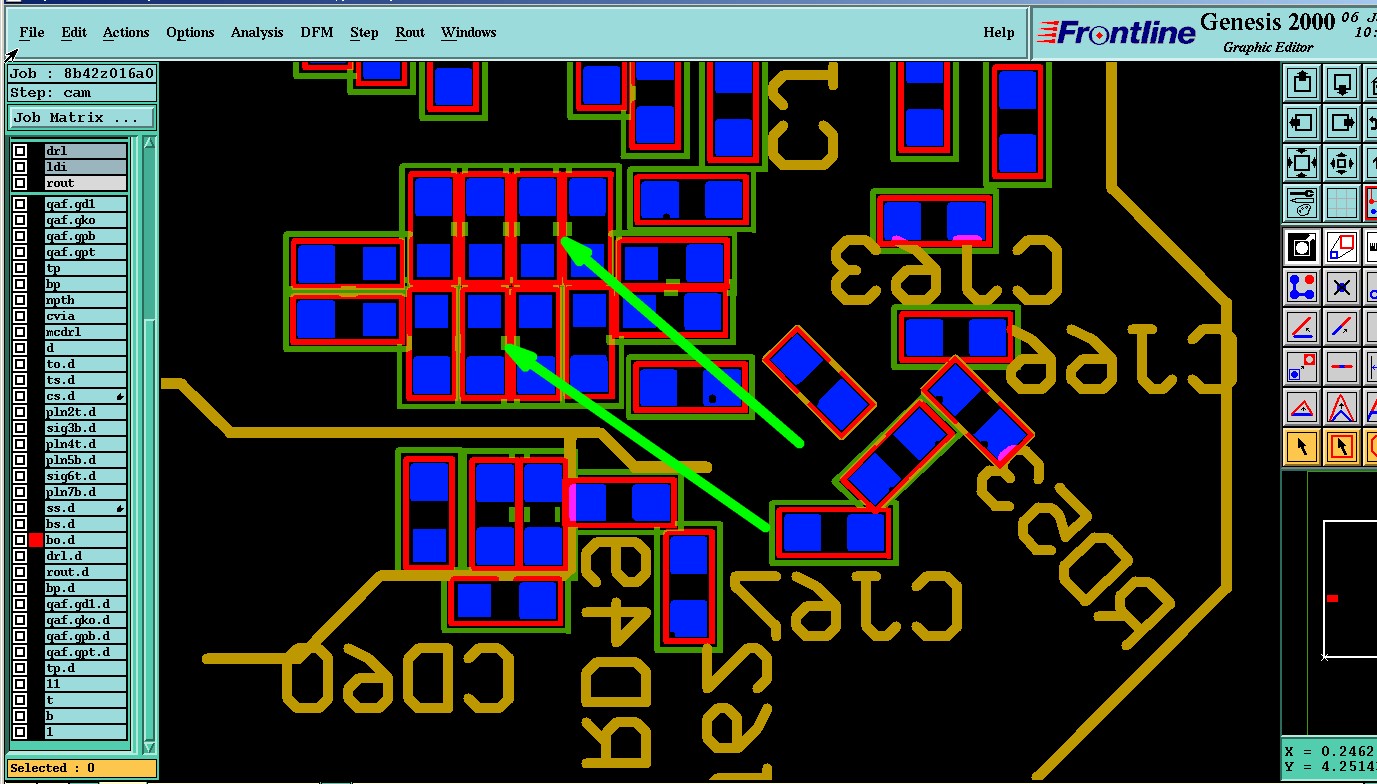Select the red triangle with arrow icon
Image resolution: width=1377 pixels, height=784 pixels.
pos(1302,407)
